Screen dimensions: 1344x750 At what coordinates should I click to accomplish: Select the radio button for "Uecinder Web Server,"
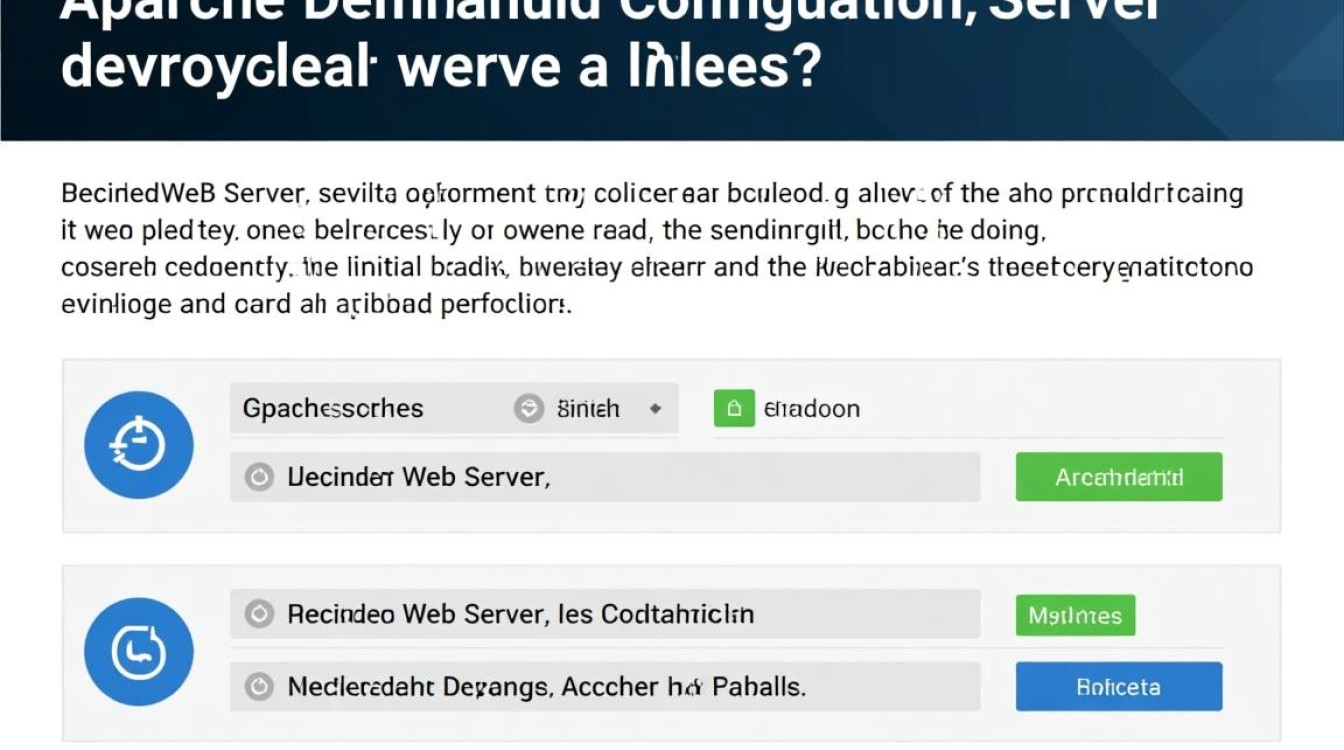(259, 477)
